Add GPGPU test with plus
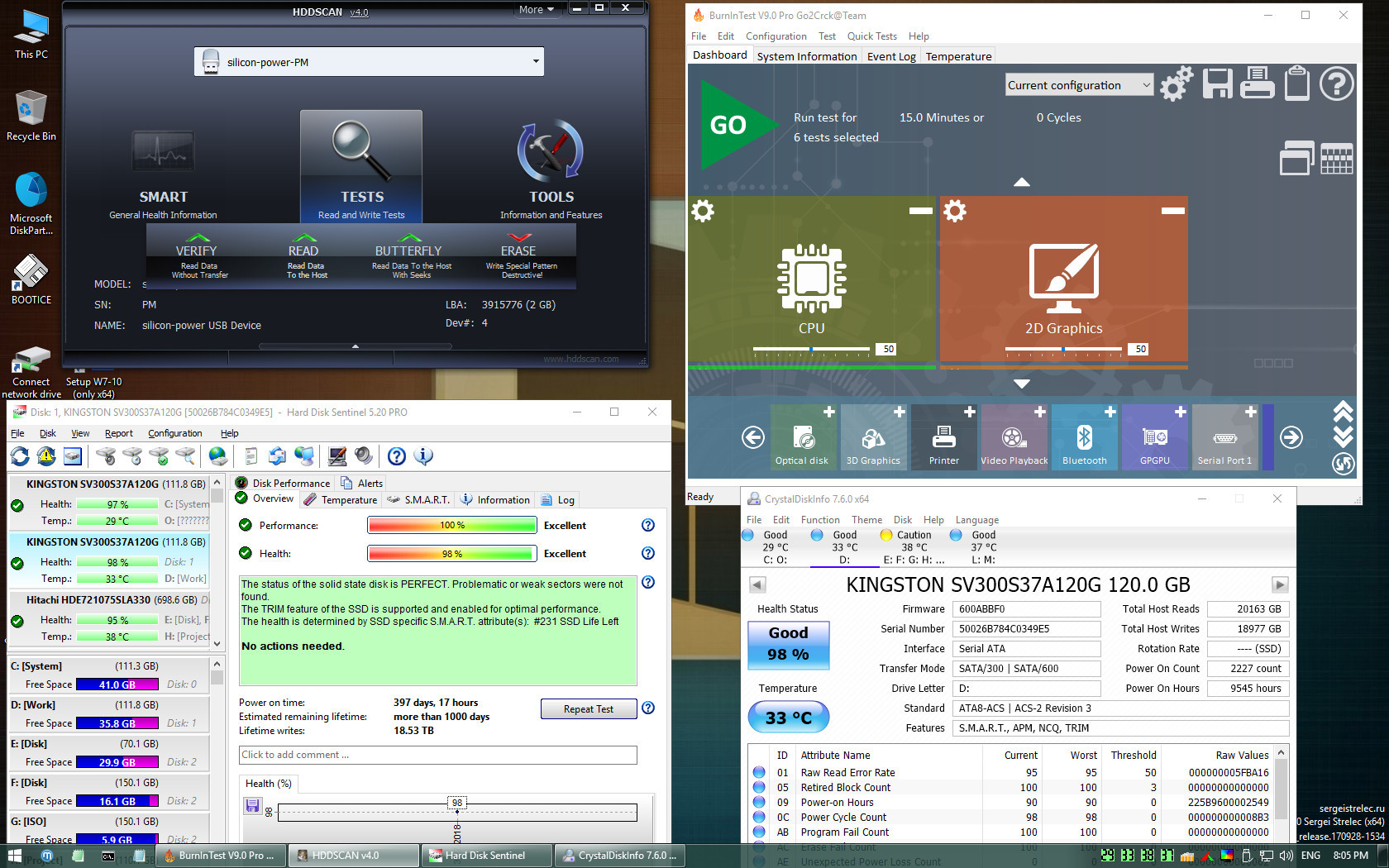Image resolution: width=1389 pixels, height=868 pixels. click(1181, 412)
